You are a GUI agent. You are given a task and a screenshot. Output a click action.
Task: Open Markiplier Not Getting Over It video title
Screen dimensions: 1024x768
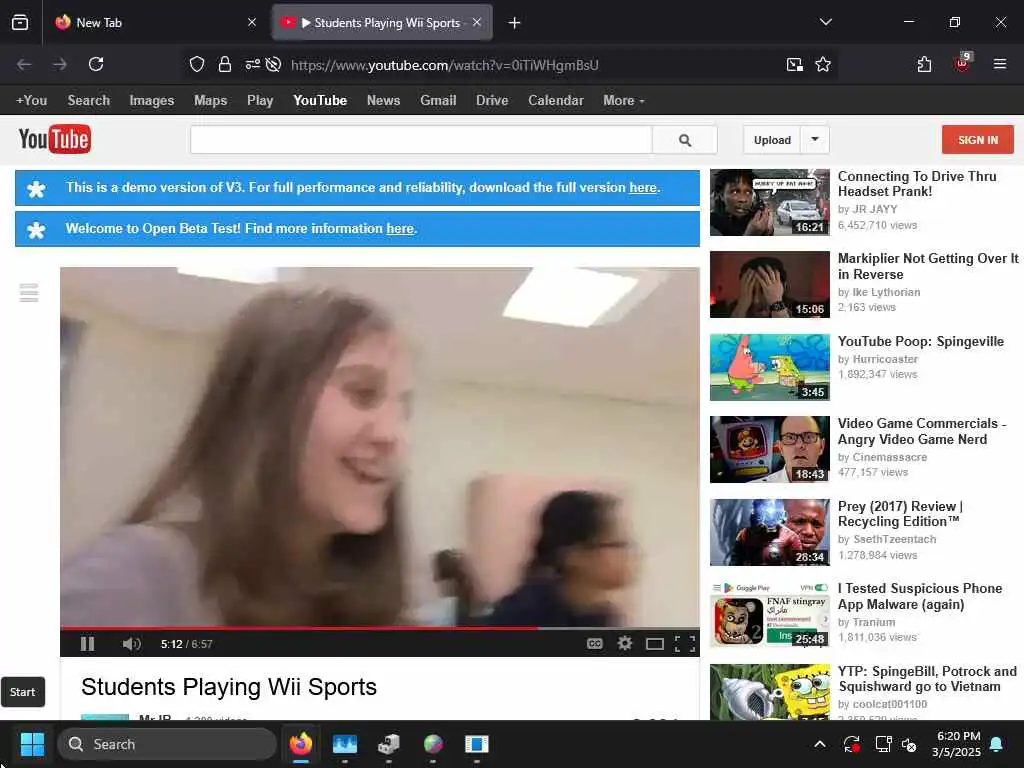(x=927, y=266)
